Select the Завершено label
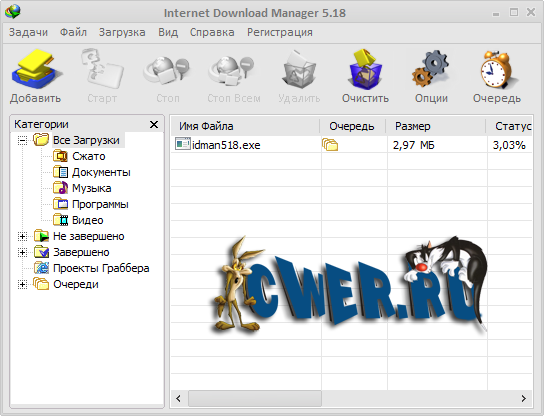Viewport: 544px width, 416px height. click(81, 252)
